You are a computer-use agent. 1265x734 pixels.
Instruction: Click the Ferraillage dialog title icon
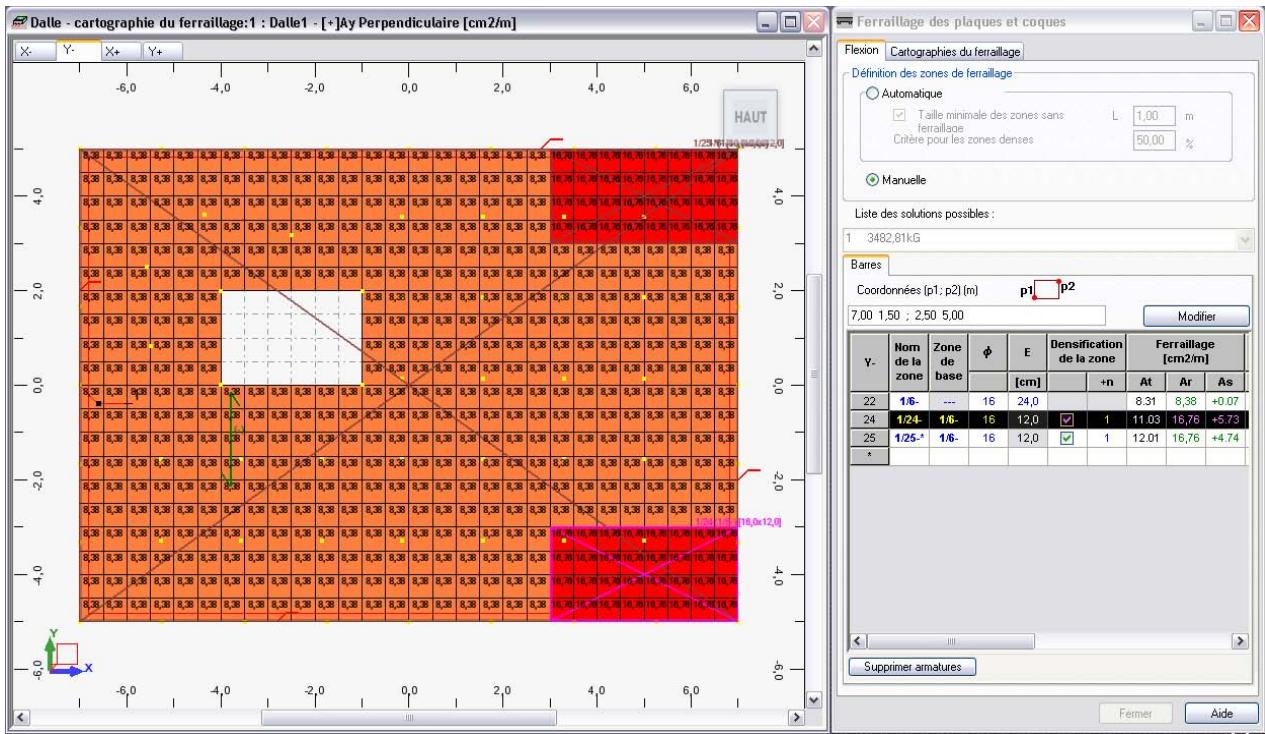tap(845, 21)
